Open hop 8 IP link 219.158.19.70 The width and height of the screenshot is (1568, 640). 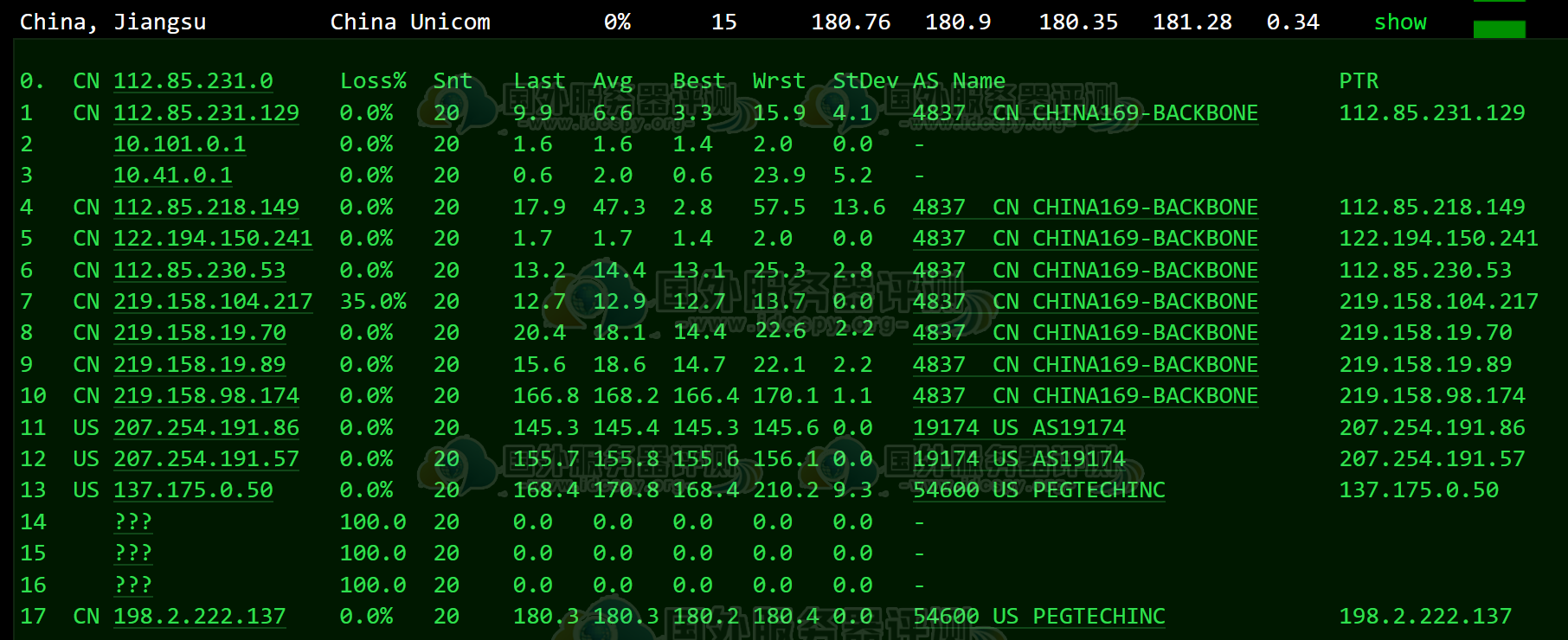(x=199, y=333)
